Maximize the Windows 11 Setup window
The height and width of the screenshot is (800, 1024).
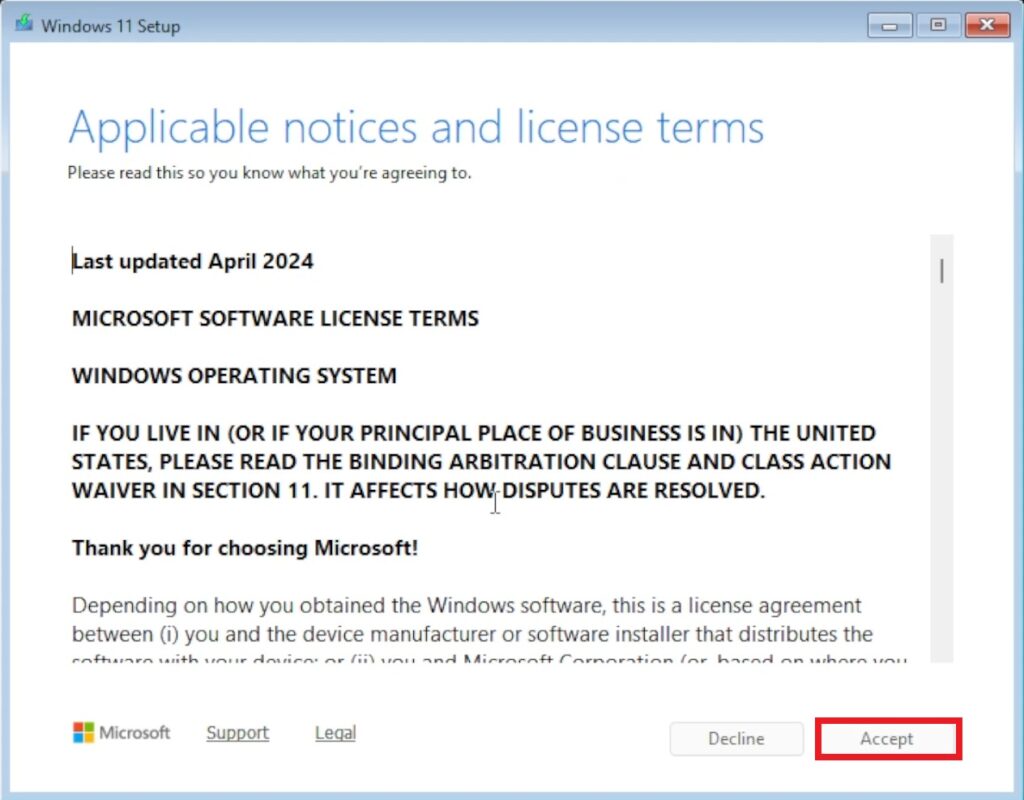937,25
